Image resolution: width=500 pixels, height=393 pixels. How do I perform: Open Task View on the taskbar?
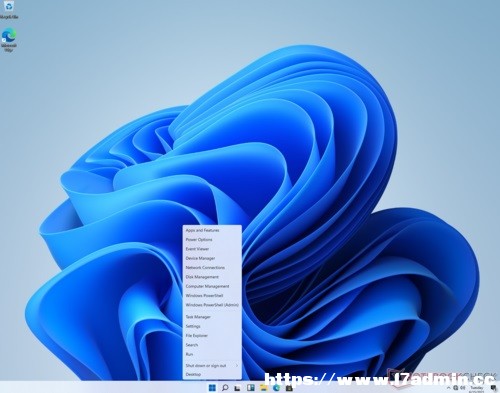click(237, 388)
